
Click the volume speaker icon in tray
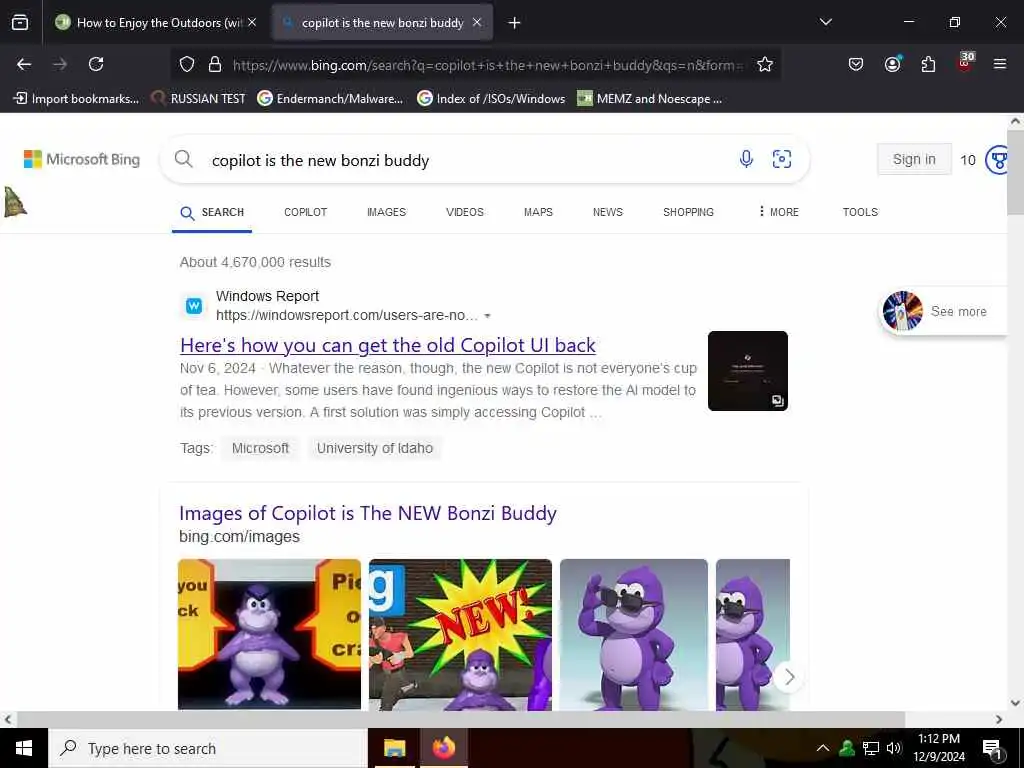coord(894,748)
